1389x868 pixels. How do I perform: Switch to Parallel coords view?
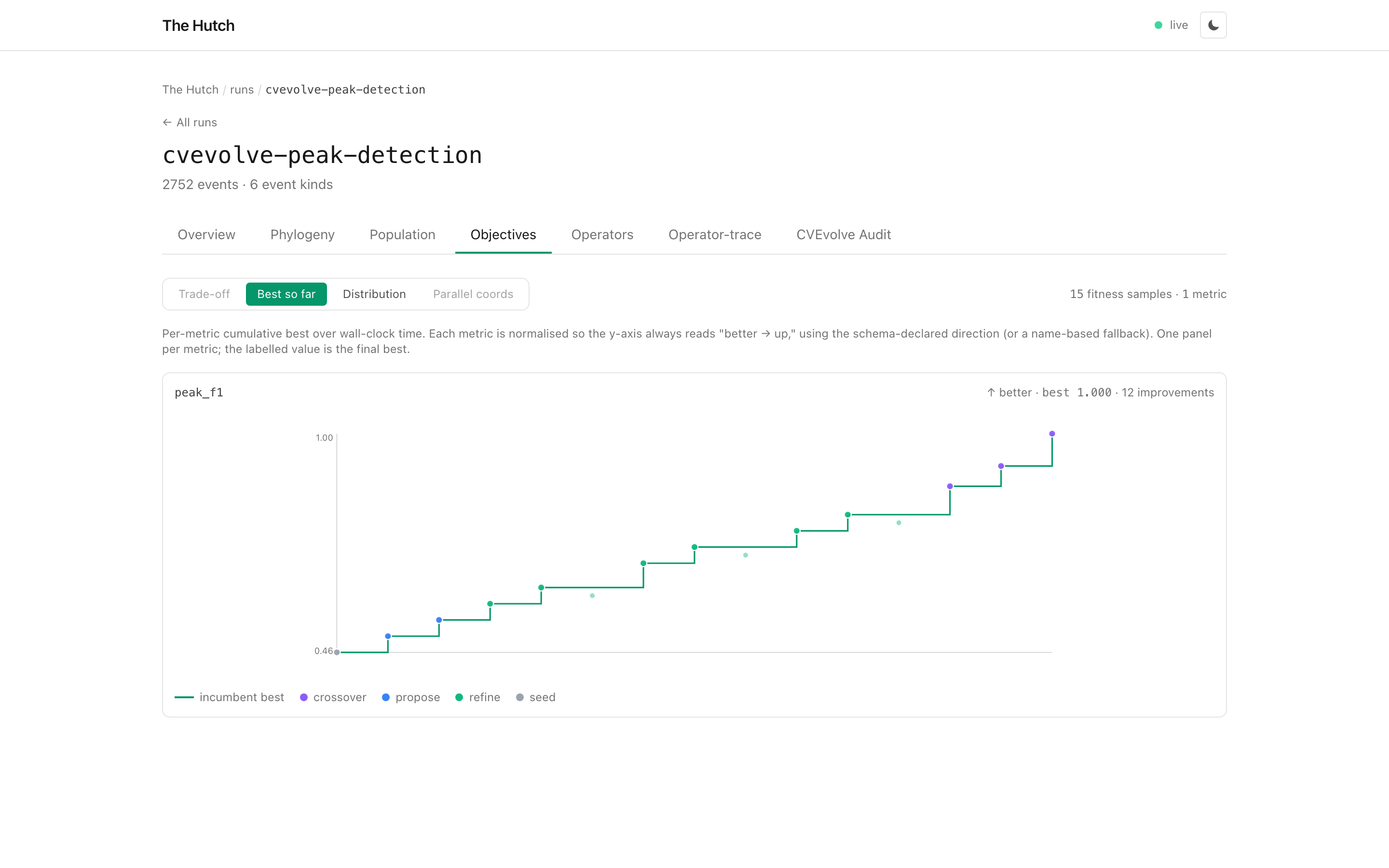click(x=473, y=294)
